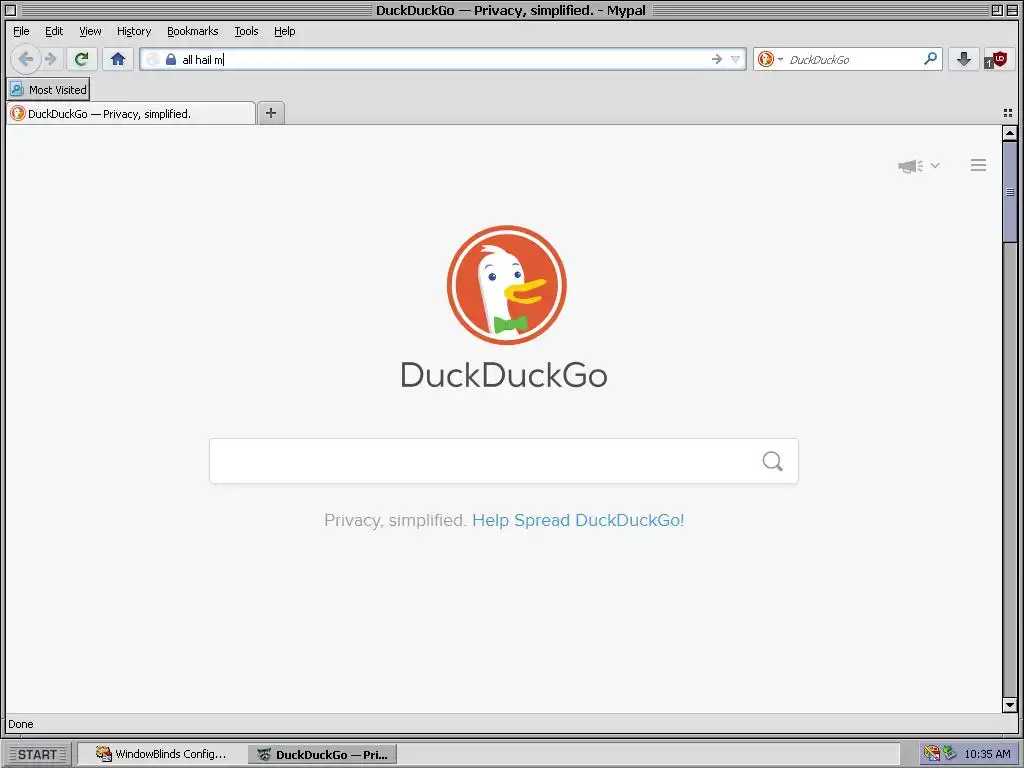The height and width of the screenshot is (768, 1024).
Task: Click the window menu box in title bar
Action: coord(10,10)
